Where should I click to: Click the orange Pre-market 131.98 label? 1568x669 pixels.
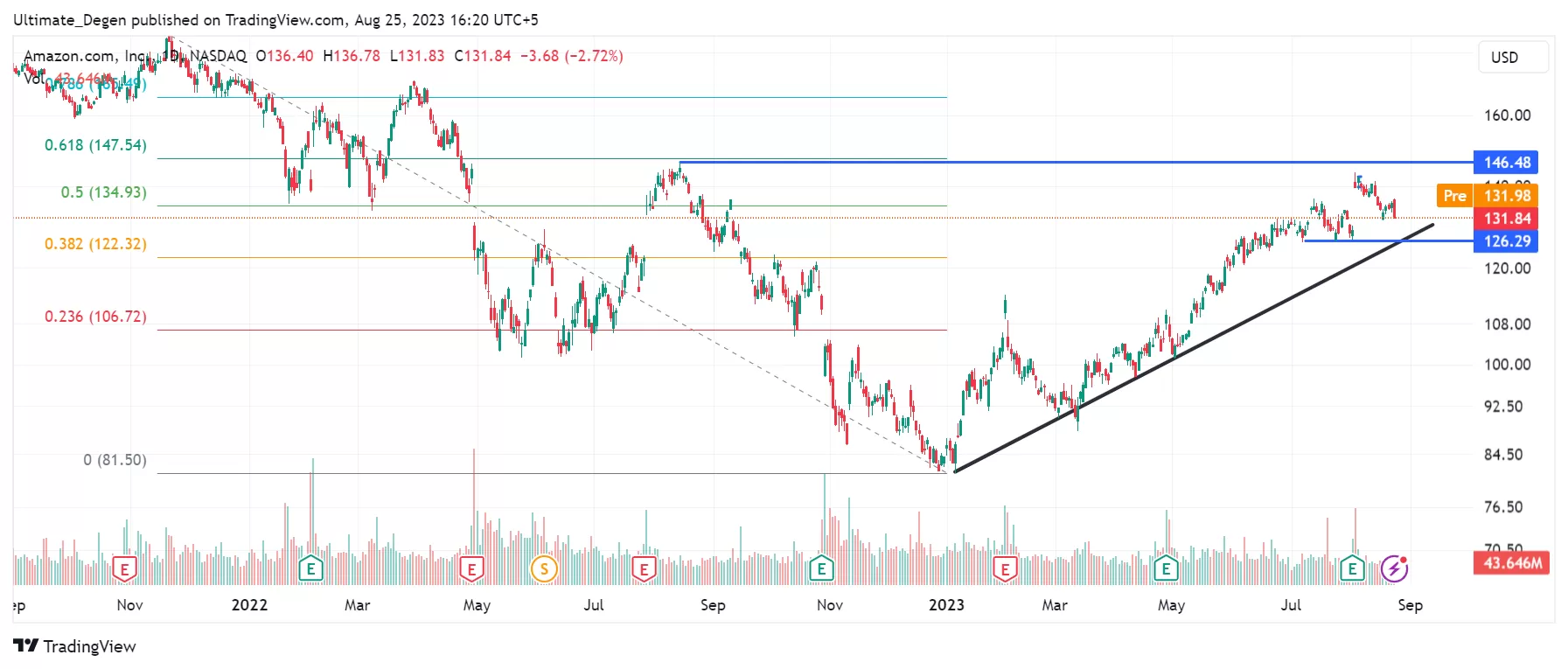tap(1487, 196)
